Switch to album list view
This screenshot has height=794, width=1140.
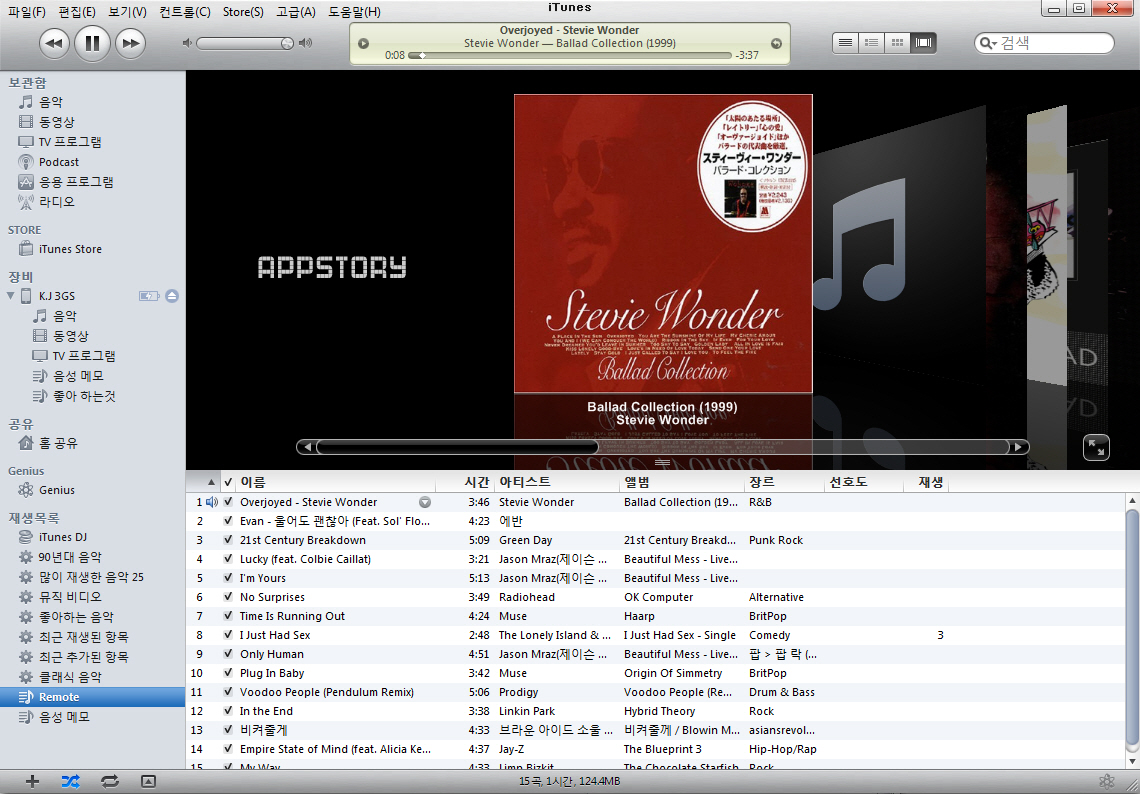(871, 43)
